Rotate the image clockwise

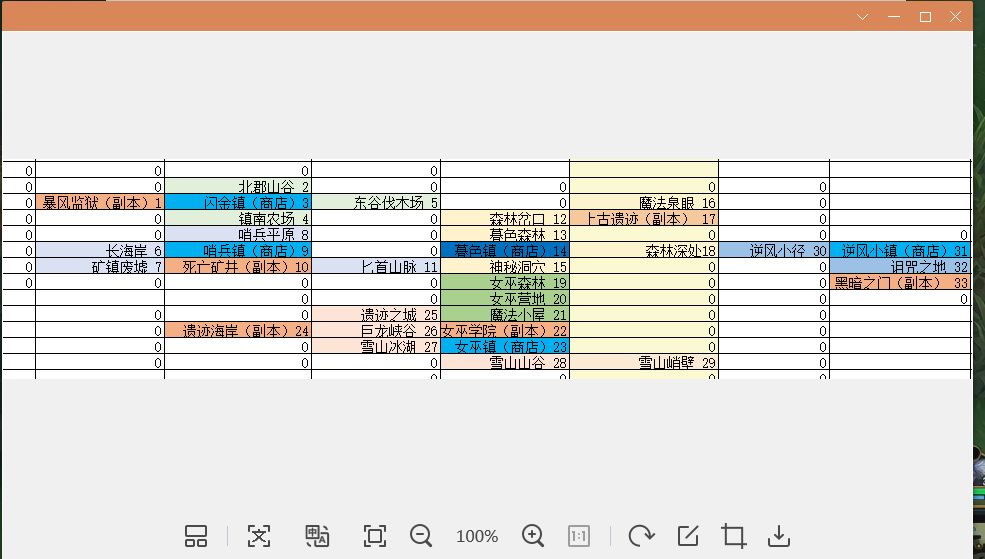(x=641, y=536)
